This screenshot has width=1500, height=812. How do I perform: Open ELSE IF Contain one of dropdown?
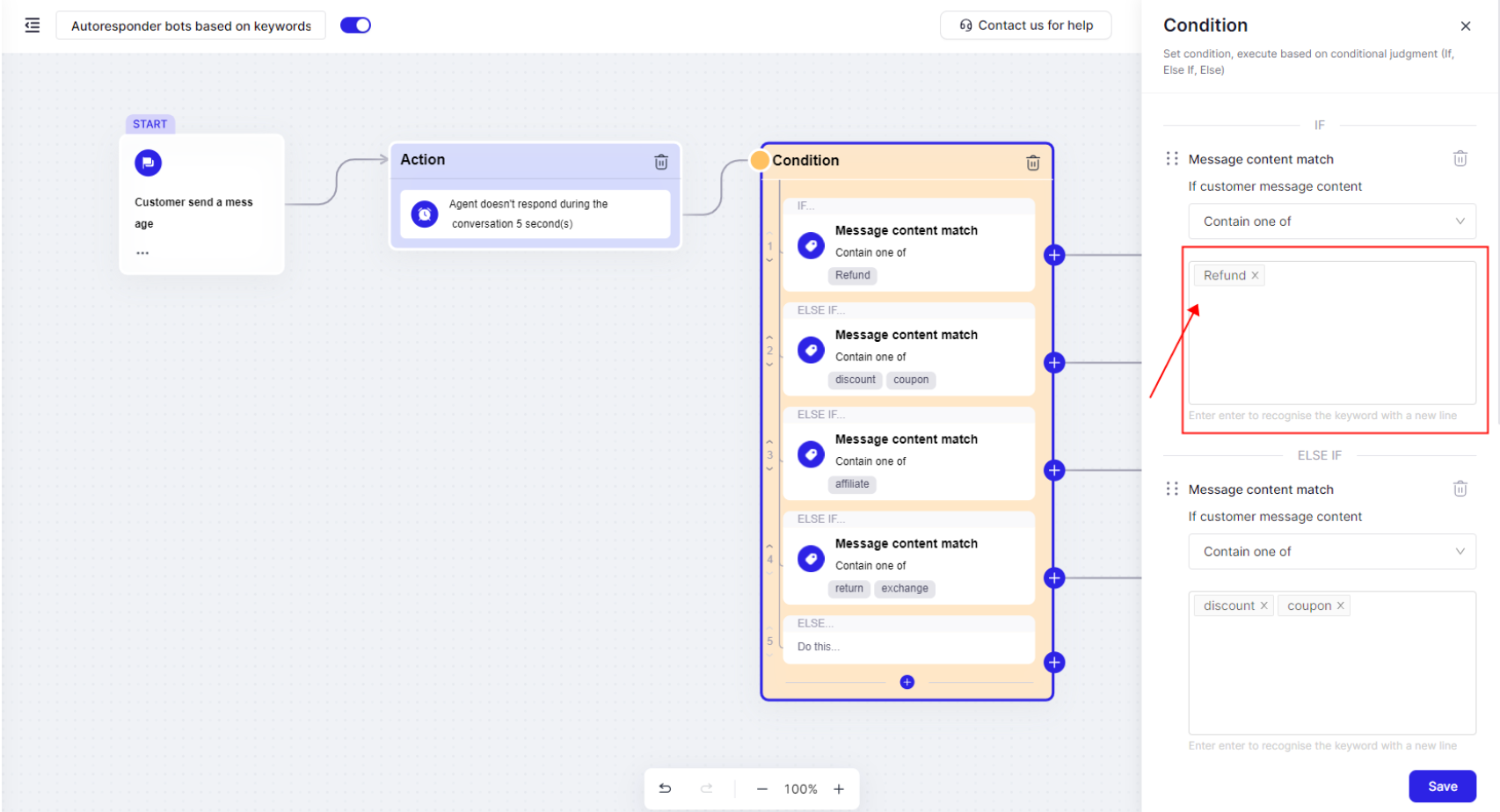coord(1332,552)
